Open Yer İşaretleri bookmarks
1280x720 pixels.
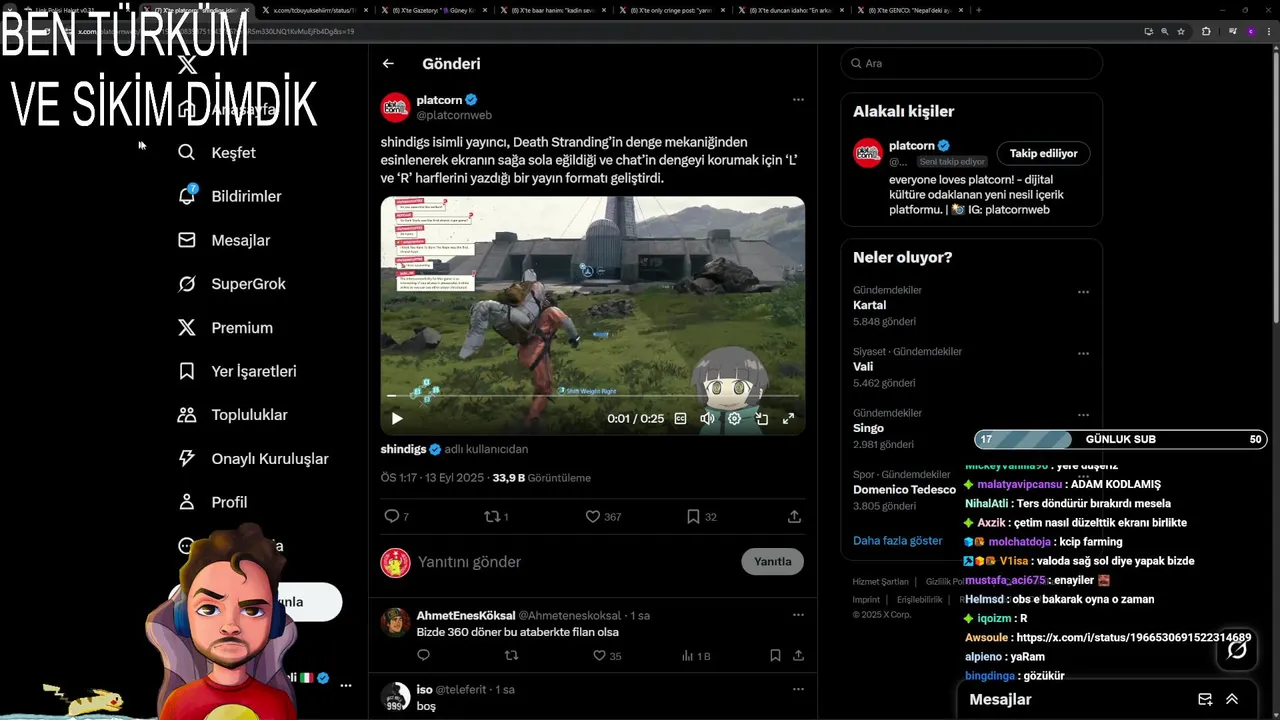pyautogui.click(x=237, y=371)
